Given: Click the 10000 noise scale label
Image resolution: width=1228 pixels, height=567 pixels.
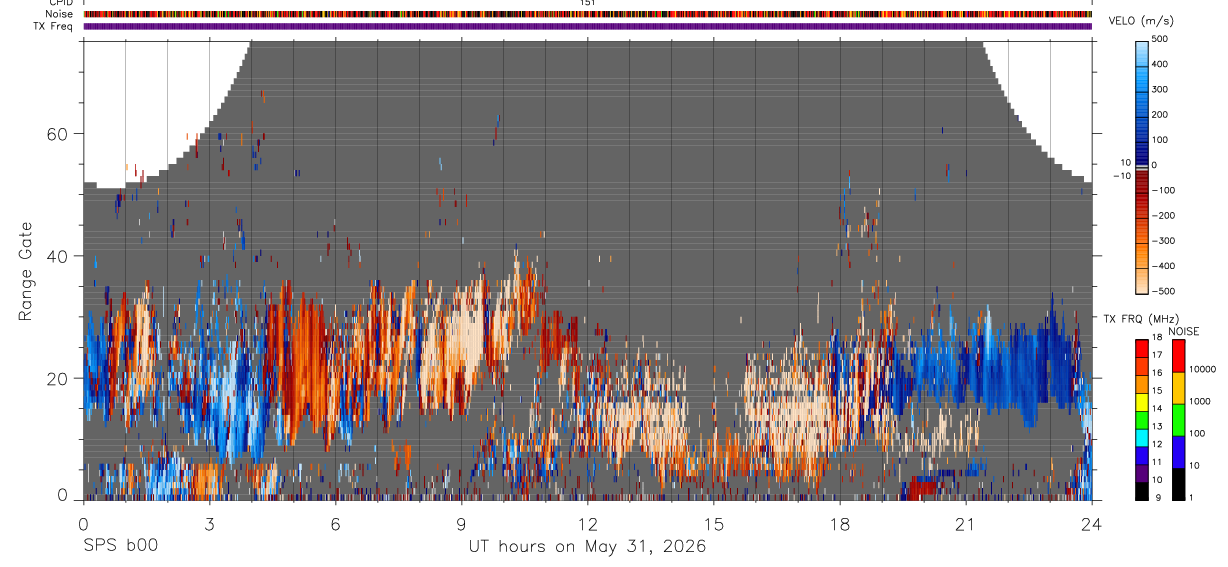Looking at the screenshot, I should (1204, 369).
